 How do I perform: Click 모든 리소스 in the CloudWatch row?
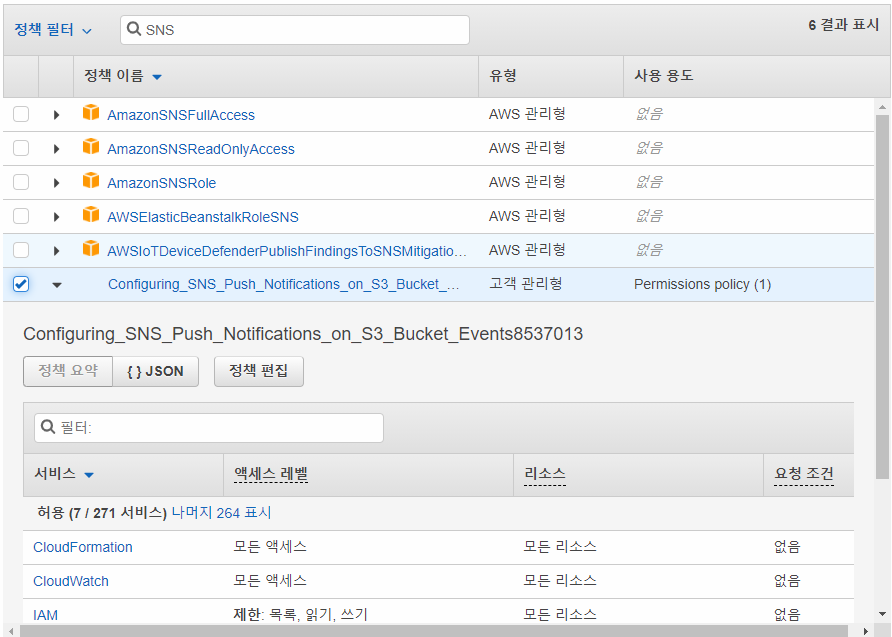[560, 581]
